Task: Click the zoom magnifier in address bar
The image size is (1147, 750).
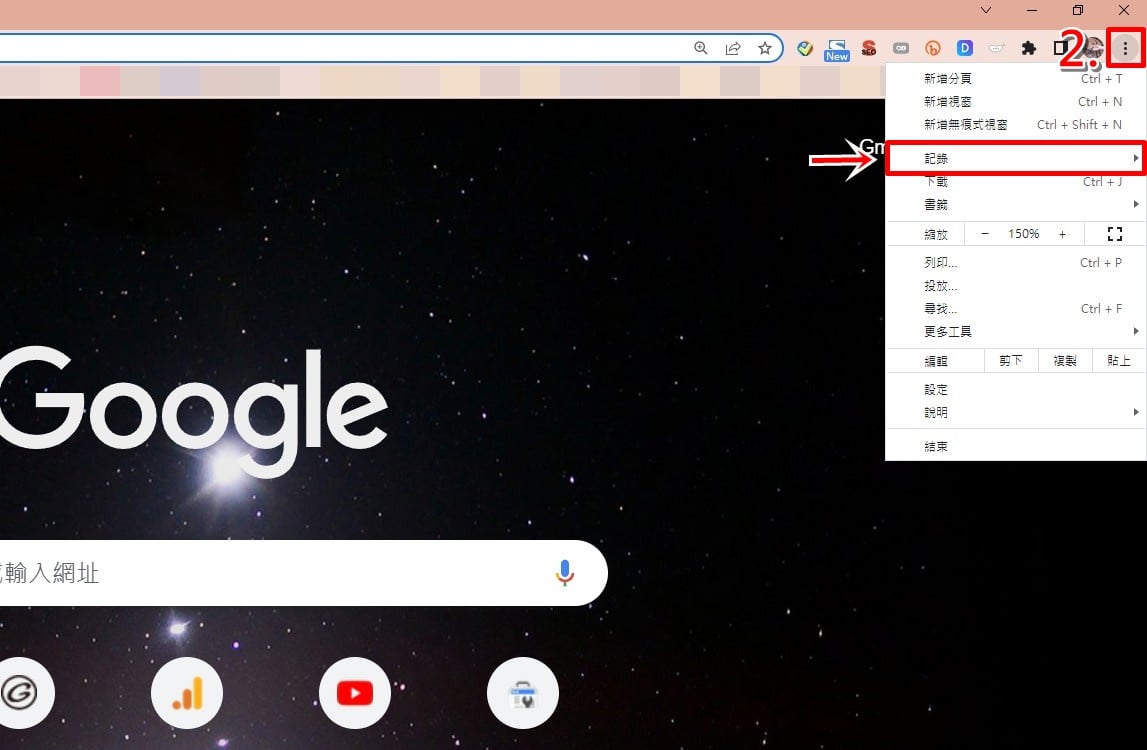Action: coord(701,48)
